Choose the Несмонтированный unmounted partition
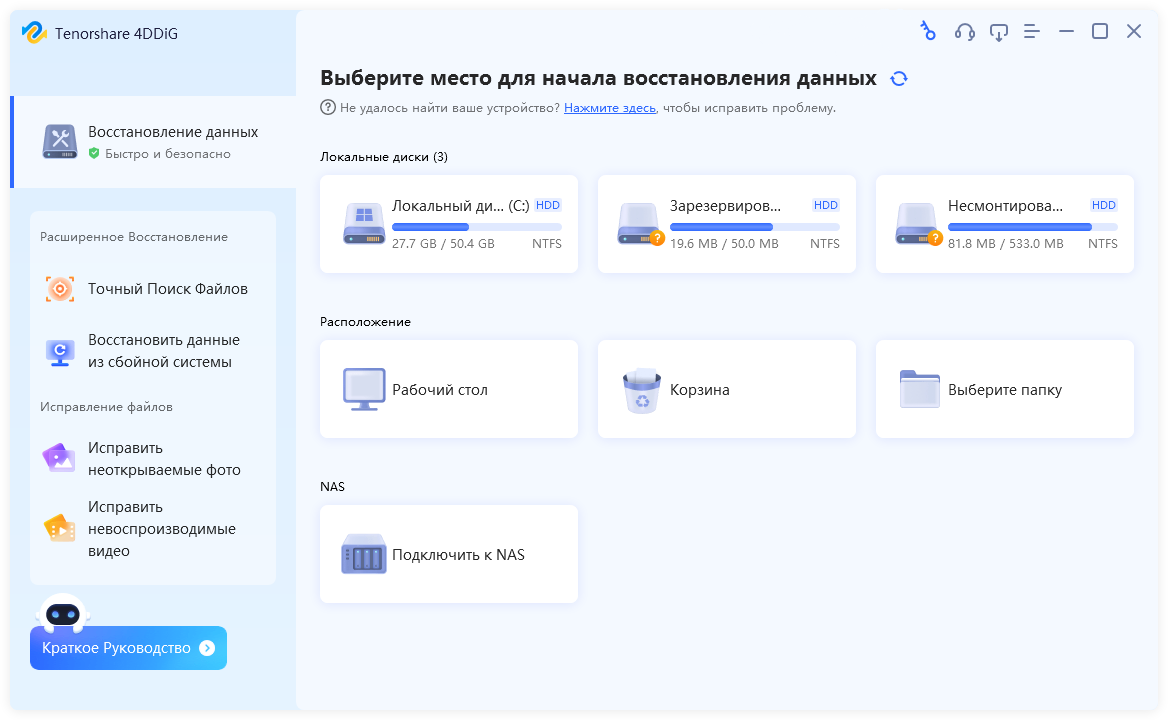 1004,224
